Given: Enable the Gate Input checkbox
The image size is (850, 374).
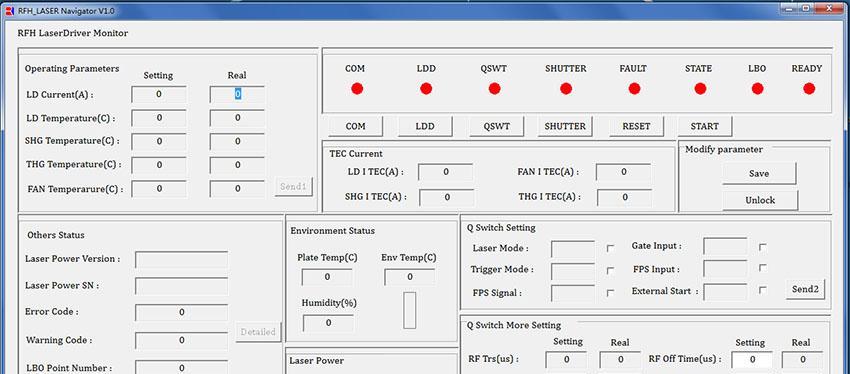Looking at the screenshot, I should [763, 247].
